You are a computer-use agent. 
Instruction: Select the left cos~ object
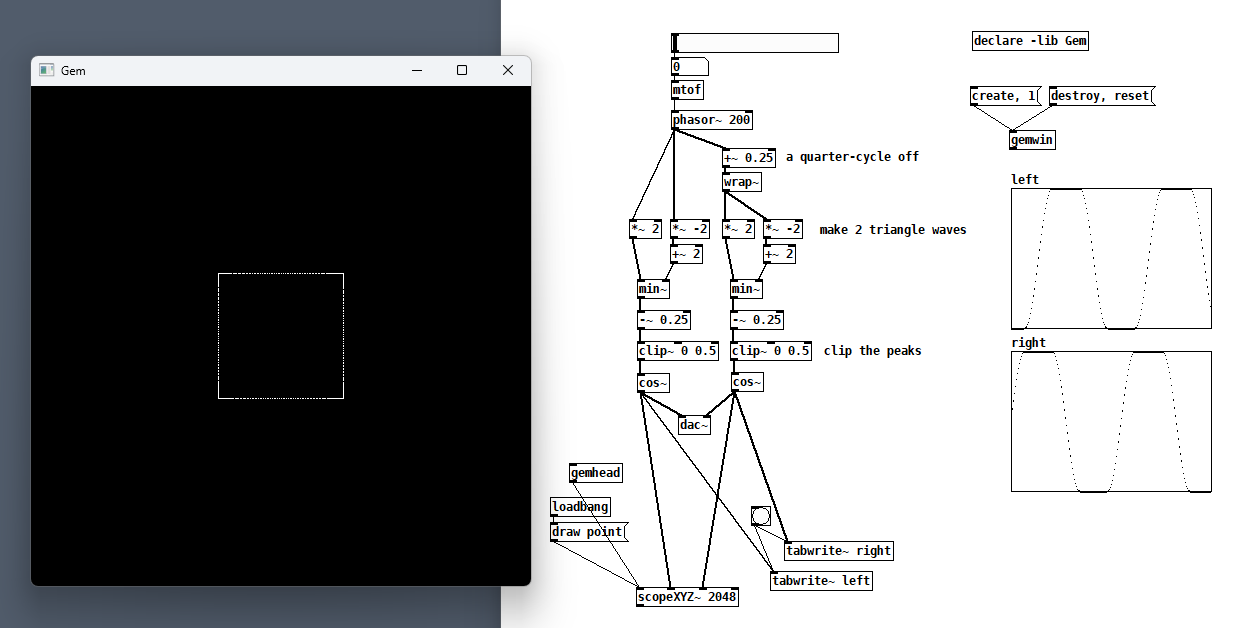(653, 383)
